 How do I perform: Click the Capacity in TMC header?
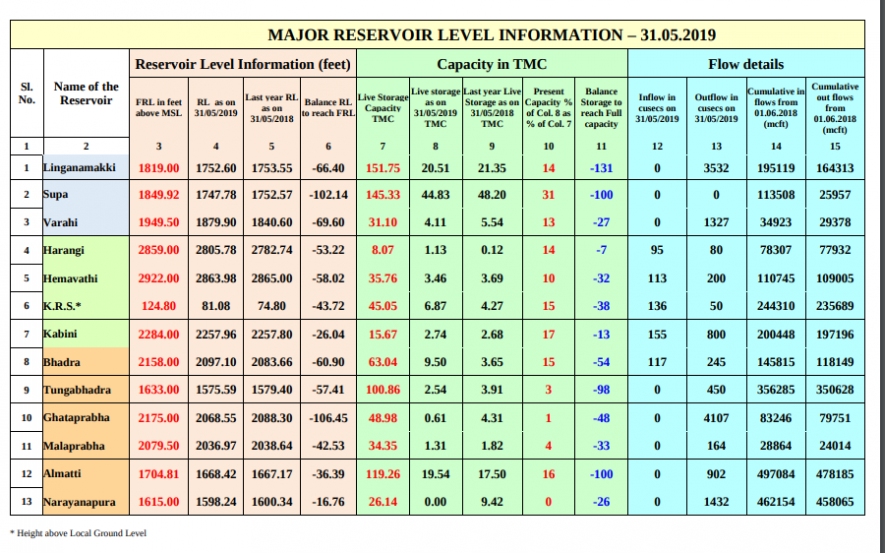490,64
